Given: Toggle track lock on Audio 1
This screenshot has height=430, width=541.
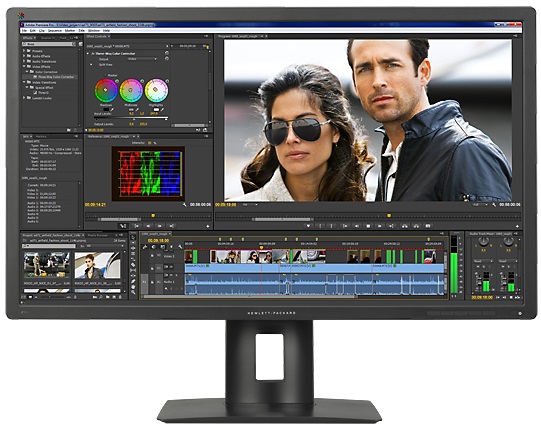Looking at the screenshot, I should pyautogui.click(x=152, y=282).
